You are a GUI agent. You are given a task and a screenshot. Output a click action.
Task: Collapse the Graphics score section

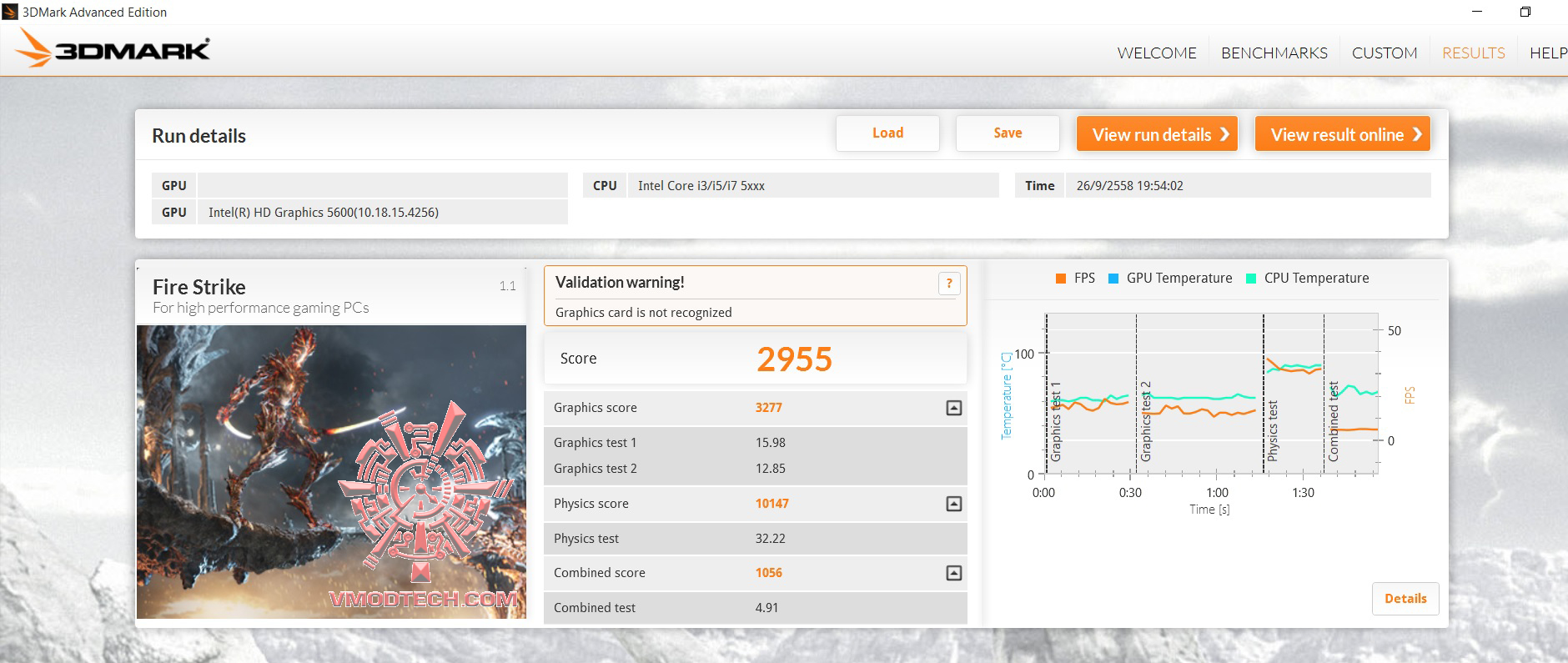click(953, 408)
